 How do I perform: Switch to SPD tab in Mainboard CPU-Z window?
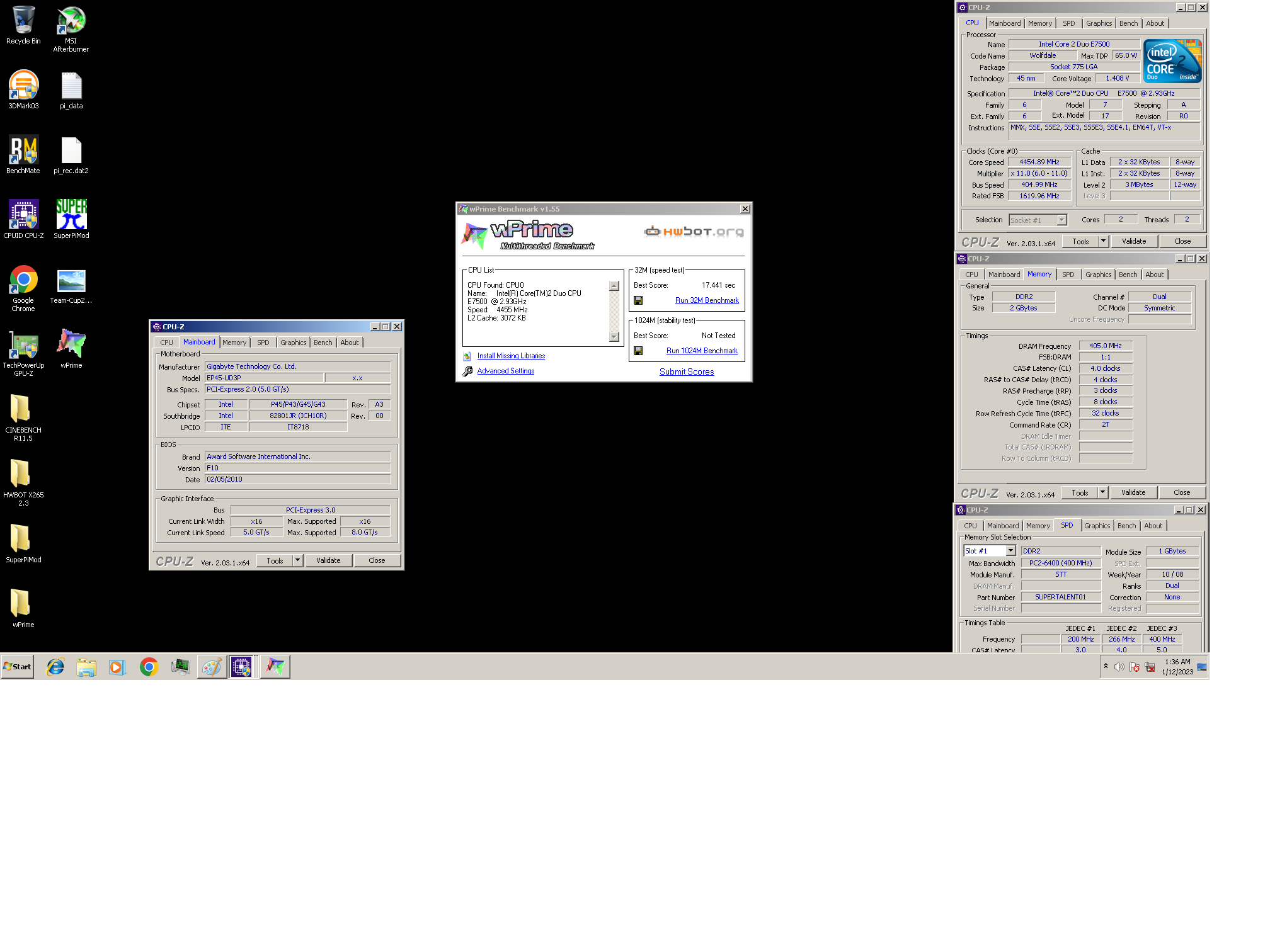tap(263, 343)
